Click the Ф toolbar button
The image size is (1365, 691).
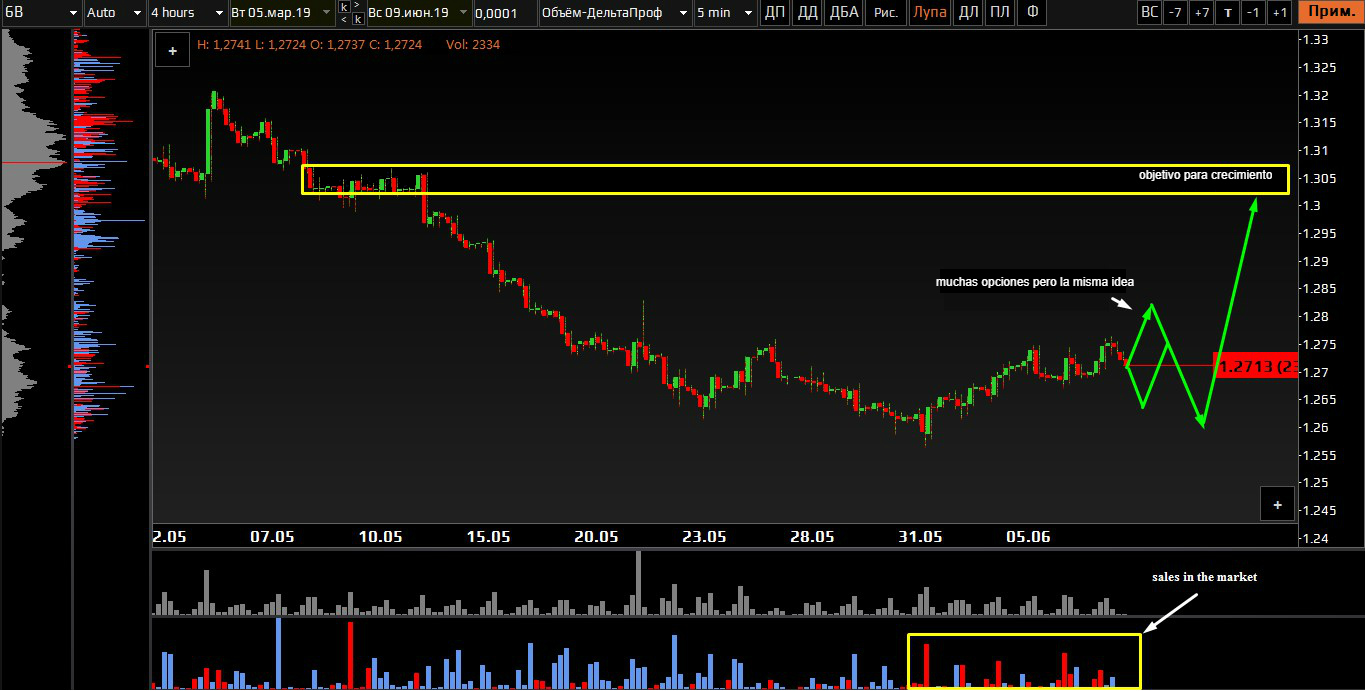[x=1032, y=13]
